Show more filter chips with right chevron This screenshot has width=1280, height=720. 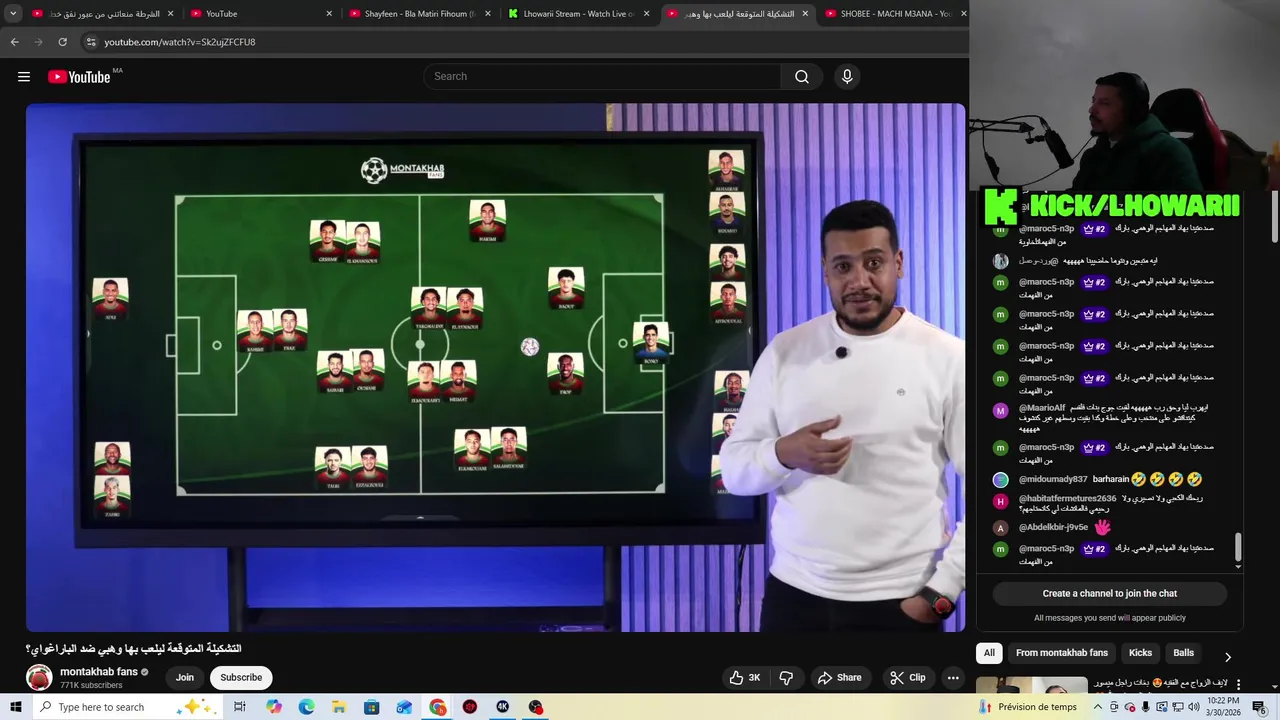(1228, 657)
